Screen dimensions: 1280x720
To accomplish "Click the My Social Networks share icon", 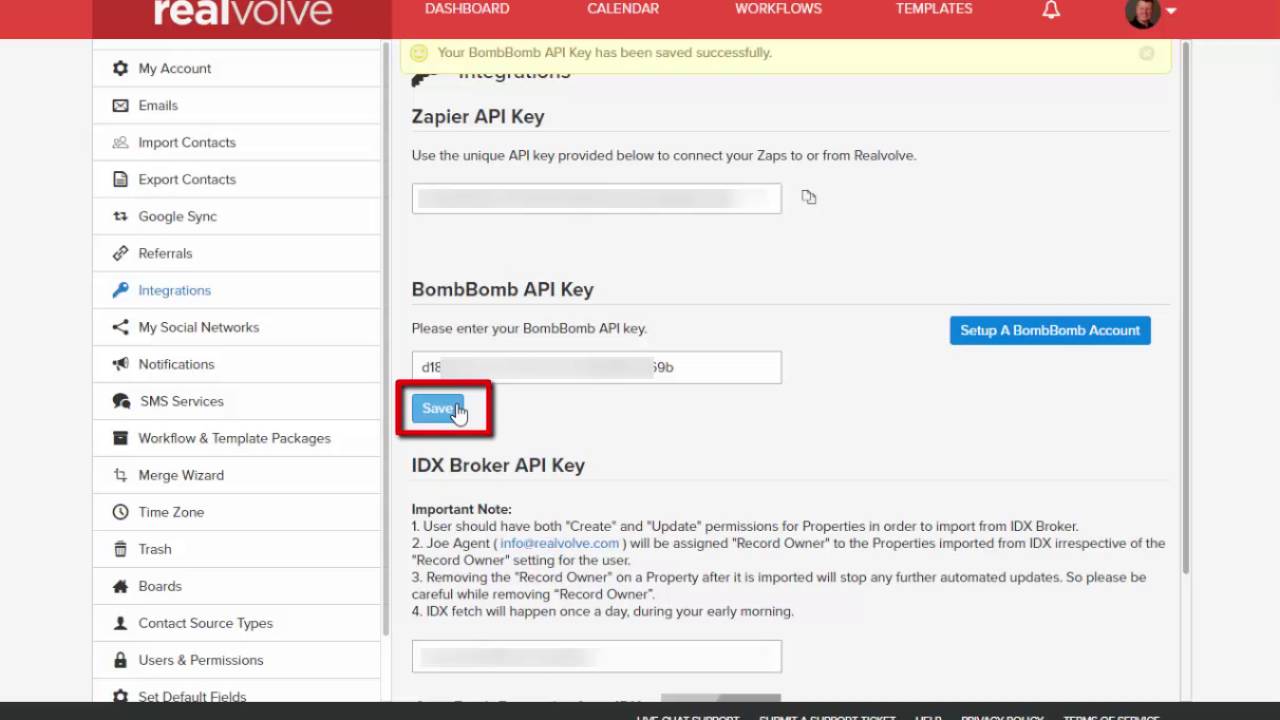I will tap(120, 327).
